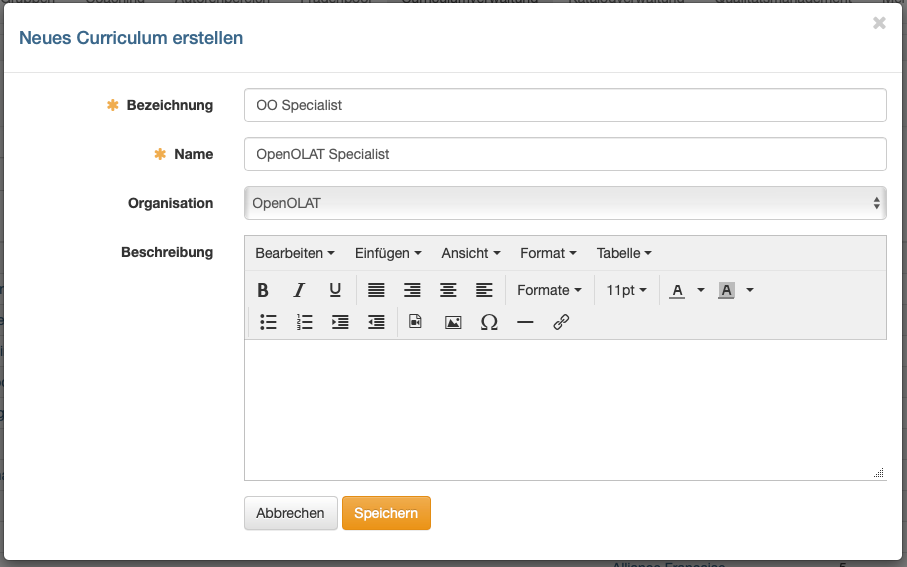Image resolution: width=907 pixels, height=567 pixels.
Task: Open the Formate styles dropdown
Action: point(549,290)
